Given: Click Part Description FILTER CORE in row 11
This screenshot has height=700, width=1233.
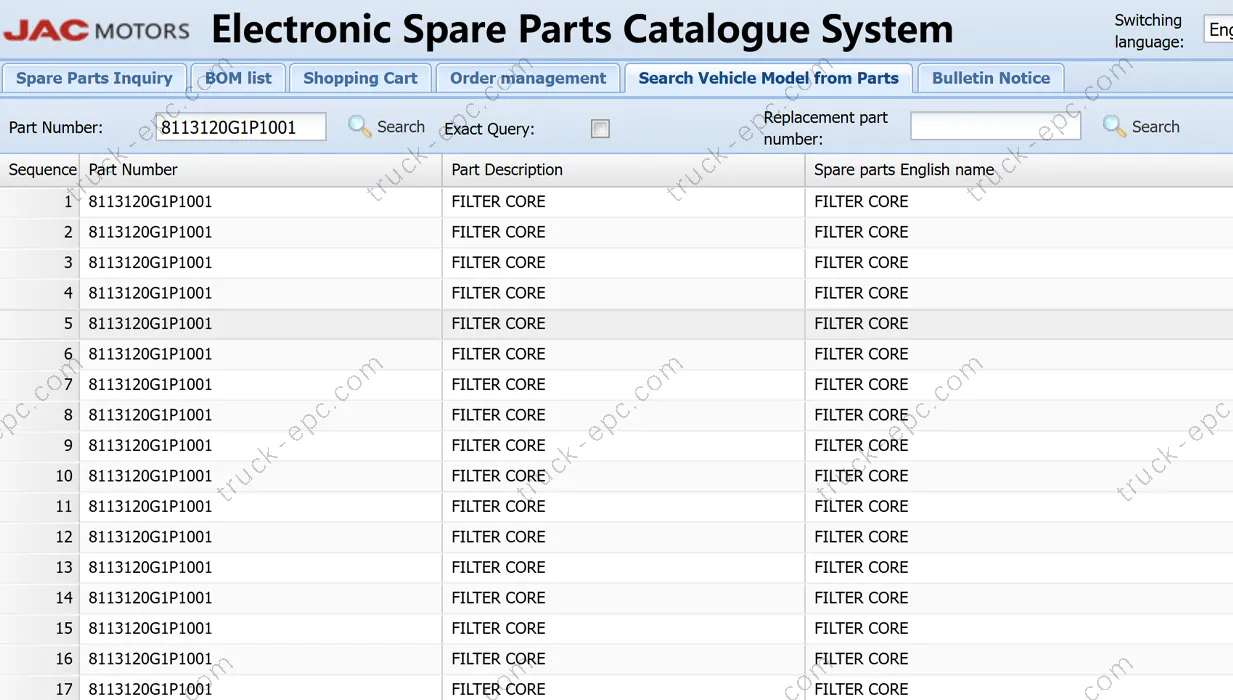Looking at the screenshot, I should point(498,507).
